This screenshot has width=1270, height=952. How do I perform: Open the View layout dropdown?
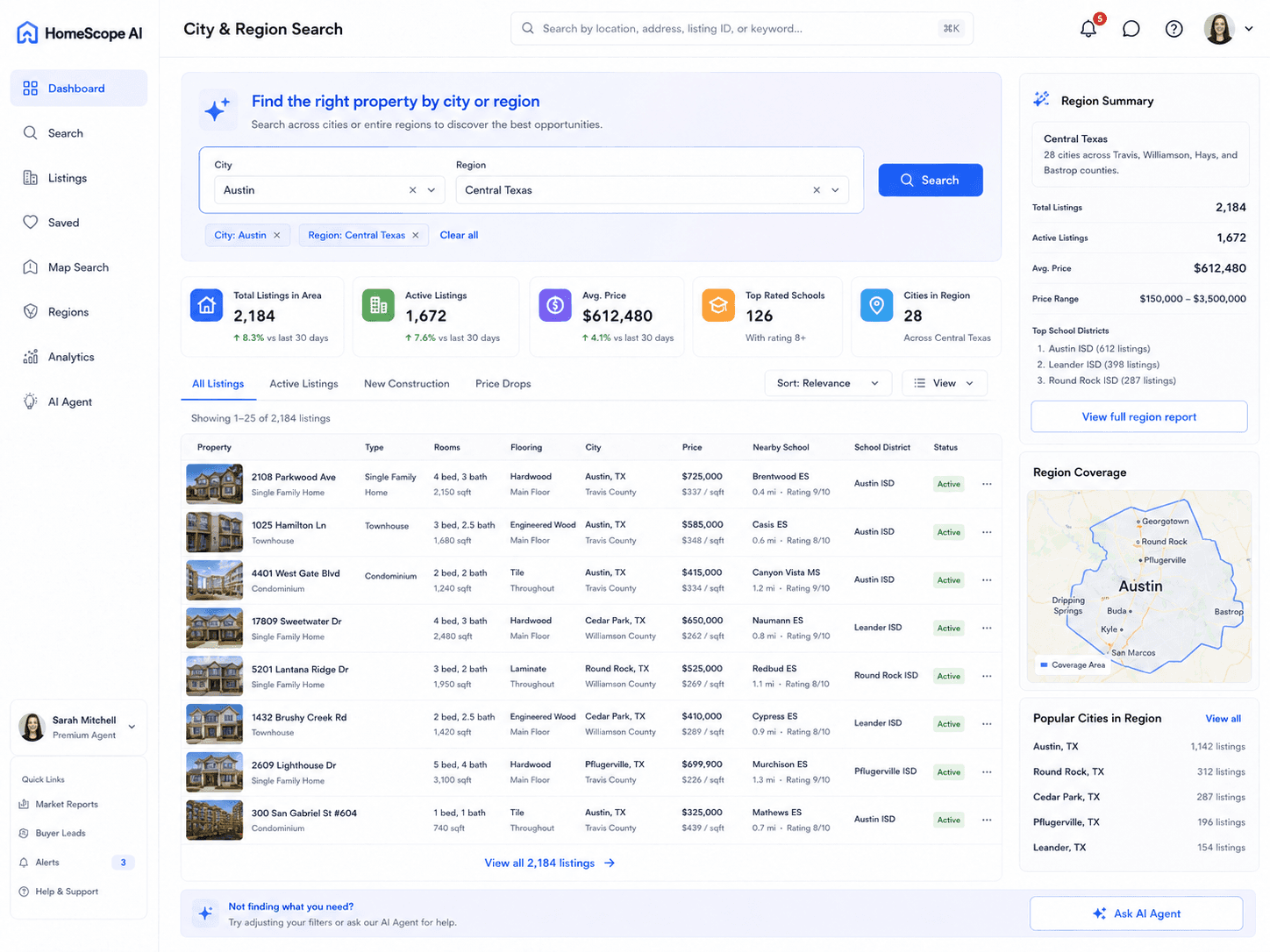pos(945,383)
